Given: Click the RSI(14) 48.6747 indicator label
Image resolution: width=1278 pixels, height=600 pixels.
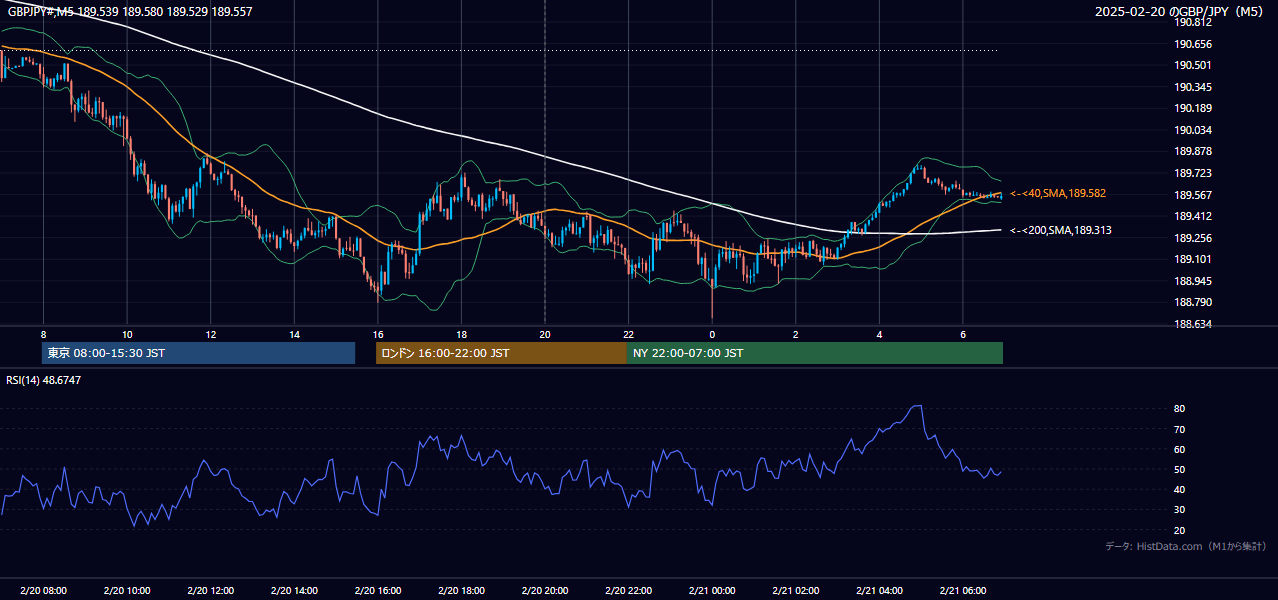Looking at the screenshot, I should coord(43,380).
